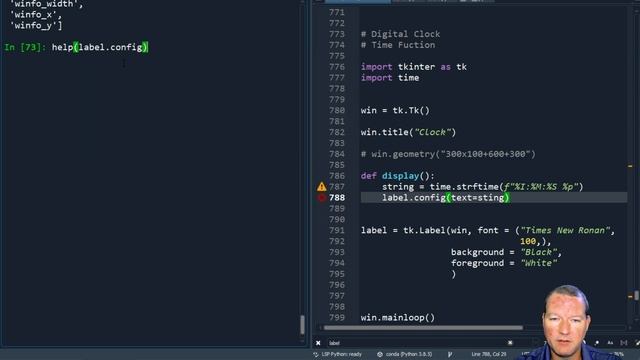Click line number 771

(337, 13)
